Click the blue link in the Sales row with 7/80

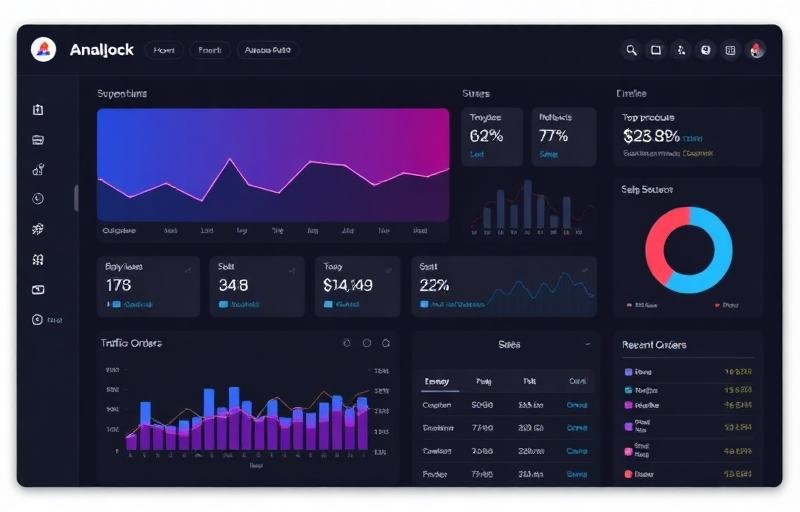click(577, 428)
